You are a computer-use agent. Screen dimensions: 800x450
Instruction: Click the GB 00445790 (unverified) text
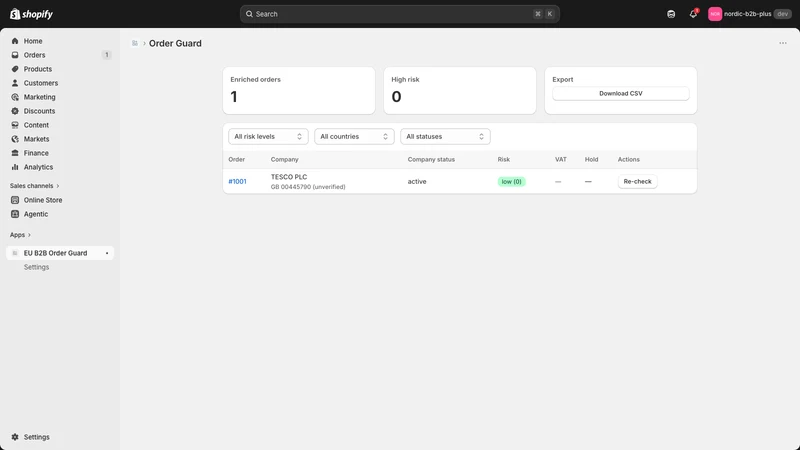pos(308,187)
